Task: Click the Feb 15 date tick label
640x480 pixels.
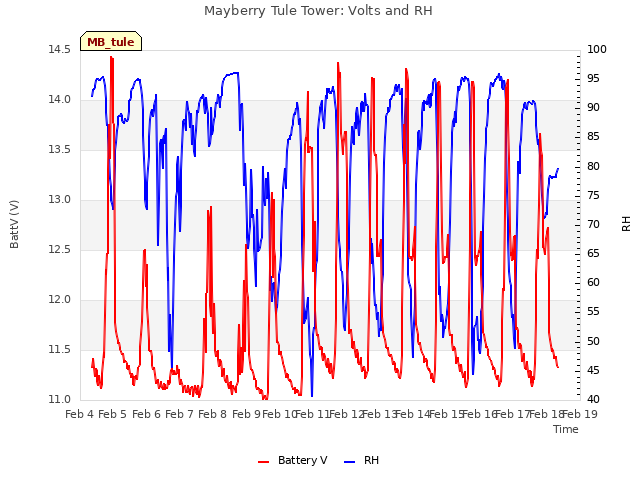Action: pyautogui.click(x=446, y=414)
